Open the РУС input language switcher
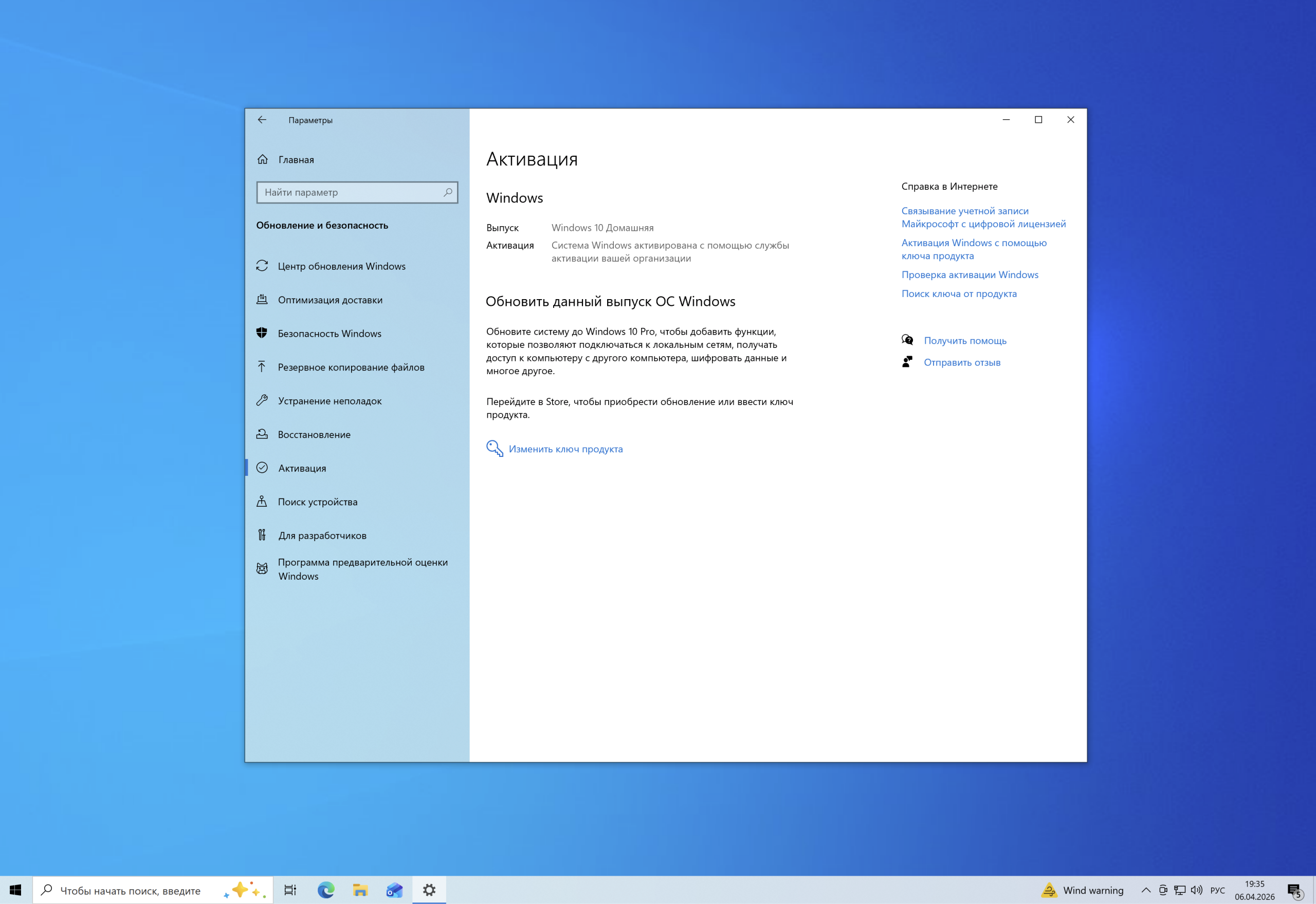The width and height of the screenshot is (1316, 904). coord(1217,890)
